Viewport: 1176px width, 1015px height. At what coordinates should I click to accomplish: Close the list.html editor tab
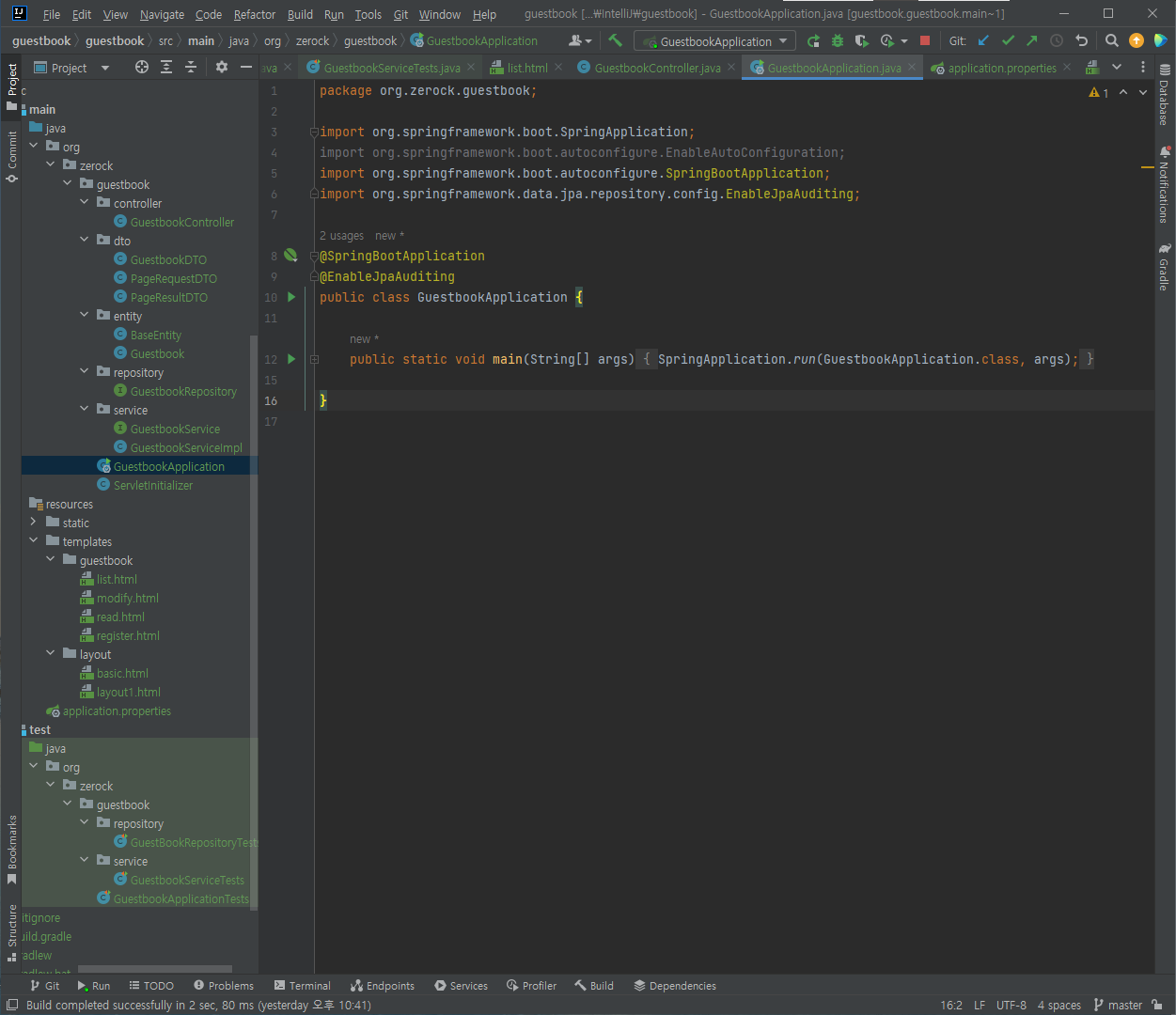(x=558, y=68)
